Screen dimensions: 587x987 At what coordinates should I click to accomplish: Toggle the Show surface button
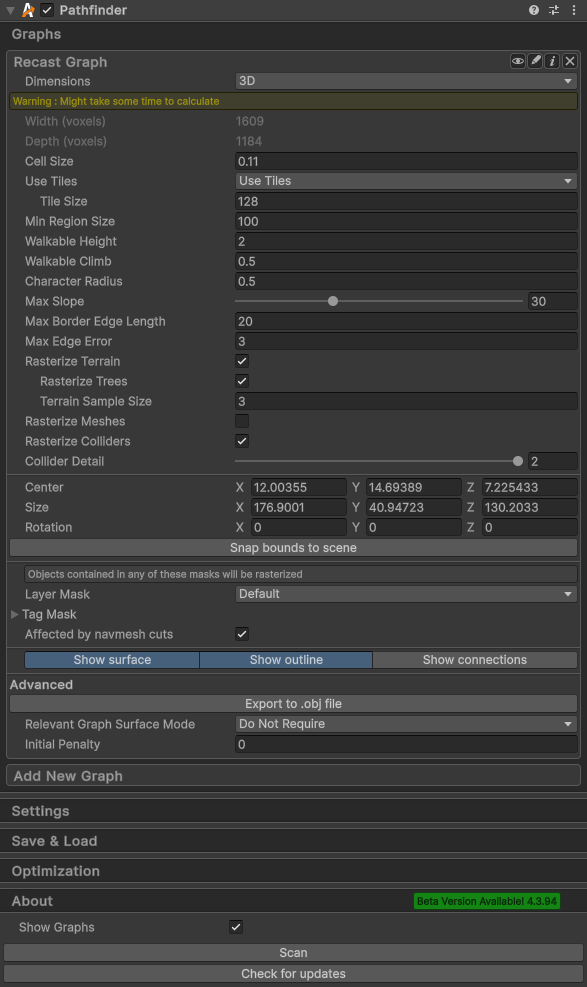112,660
